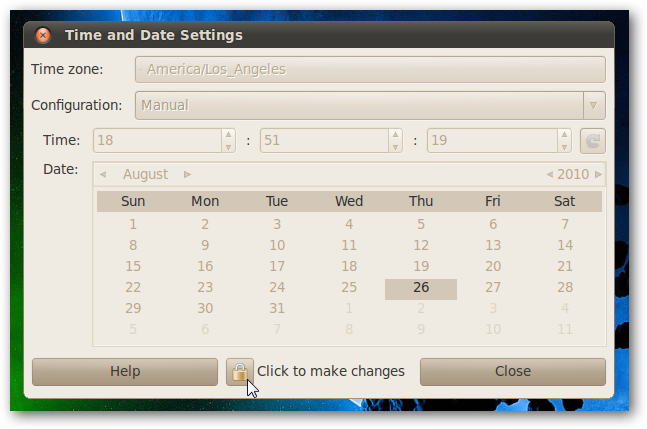The image size is (647, 429).
Task: Click the Thu column header
Action: click(421, 201)
